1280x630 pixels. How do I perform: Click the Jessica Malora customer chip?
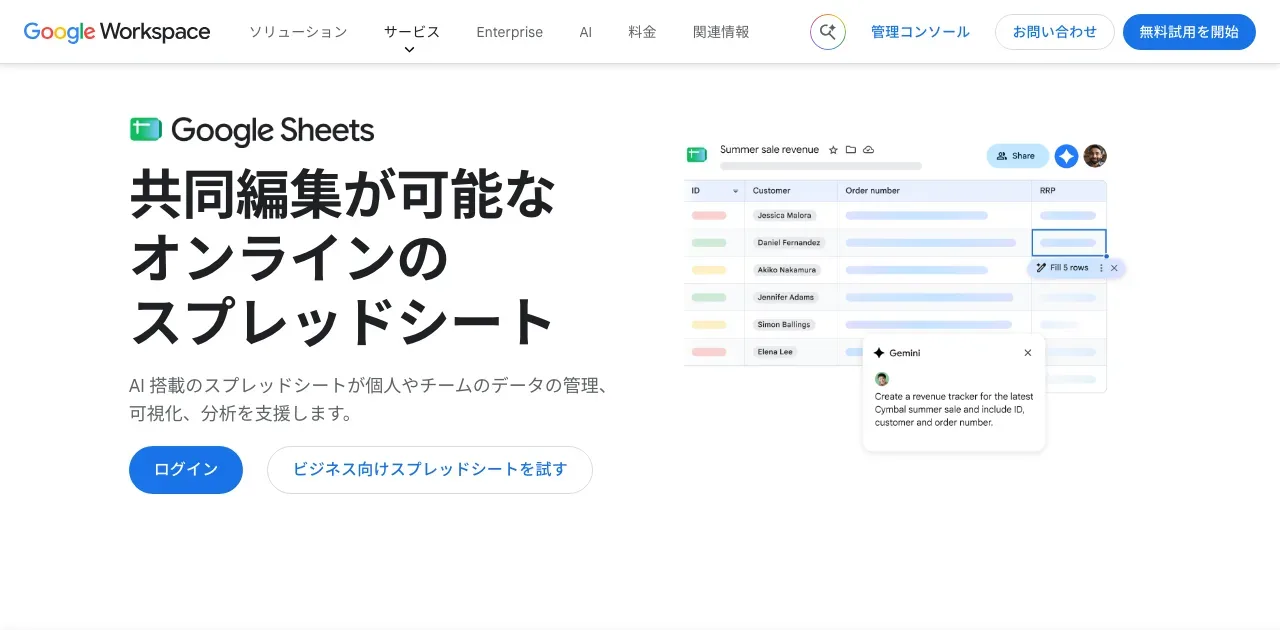(x=785, y=215)
